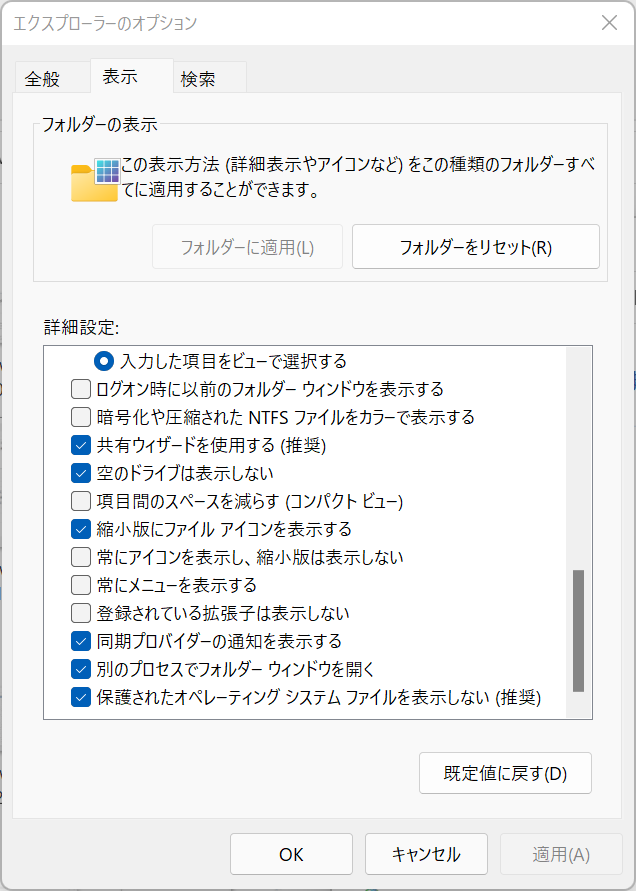Click the folder view icon in フォルダーの表示
The height and width of the screenshot is (891, 636).
pyautogui.click(x=95, y=180)
